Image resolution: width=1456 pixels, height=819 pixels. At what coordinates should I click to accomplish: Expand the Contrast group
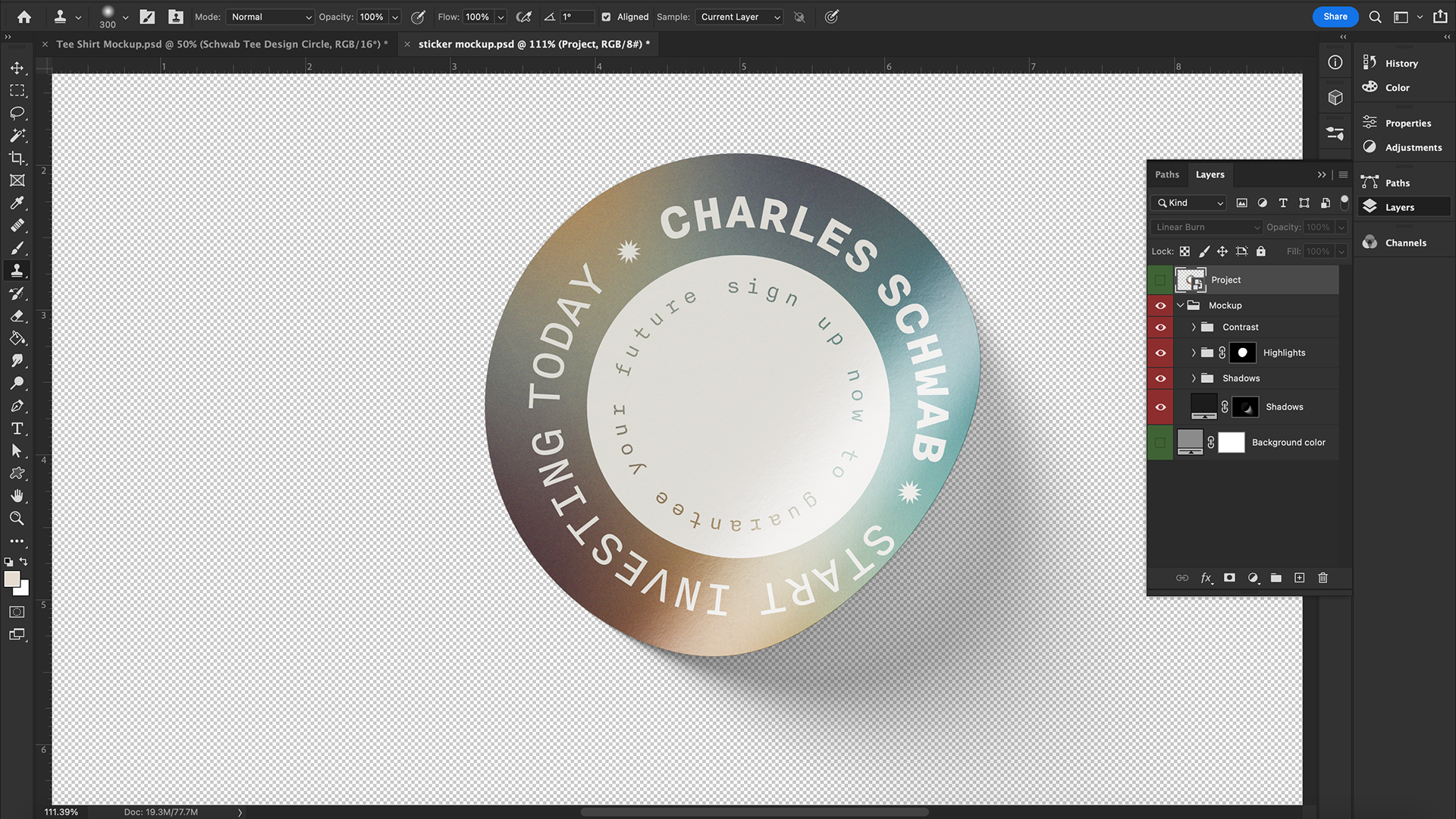[1193, 328]
